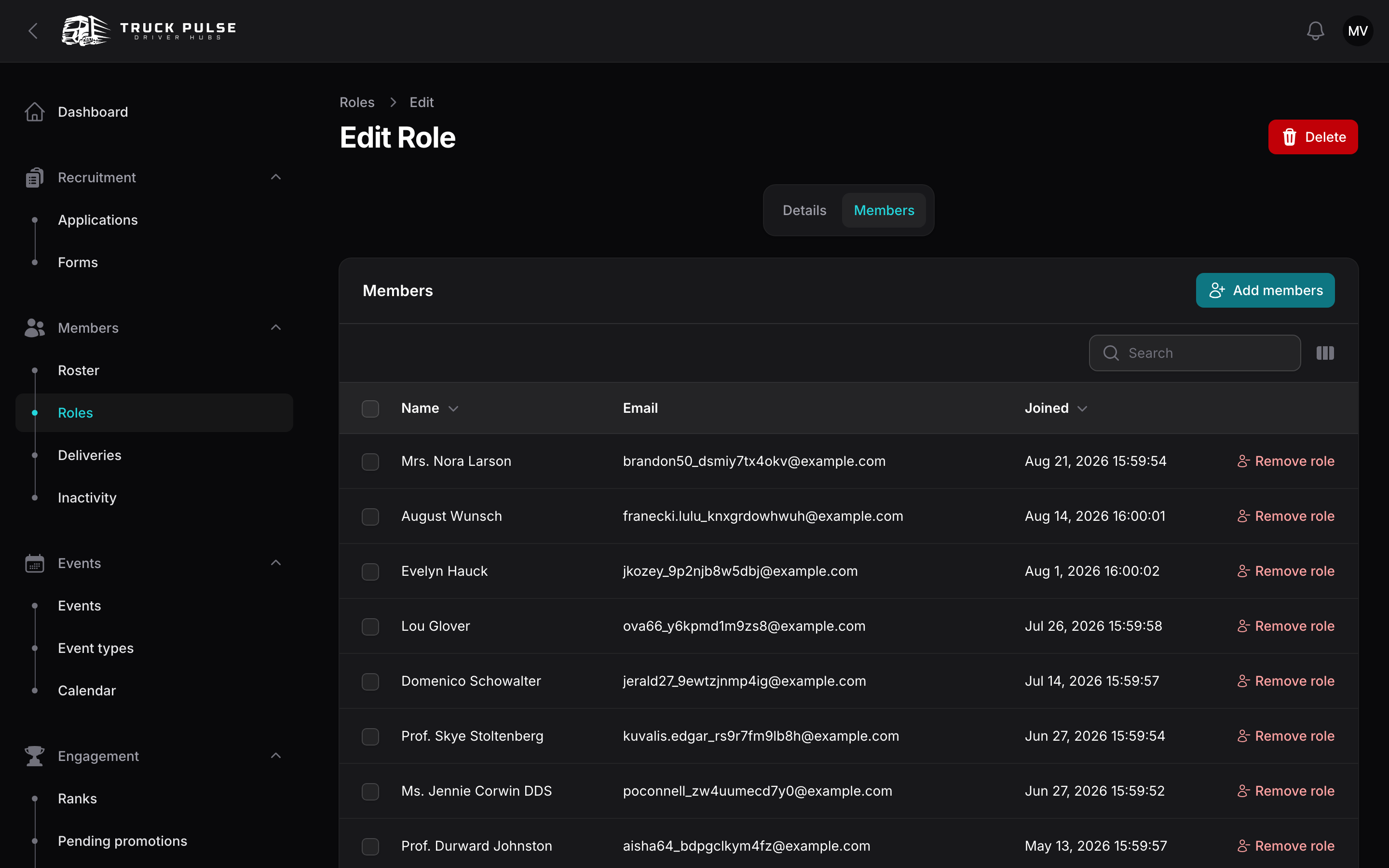This screenshot has width=1389, height=868.
Task: Select the Members tab
Action: click(x=884, y=210)
